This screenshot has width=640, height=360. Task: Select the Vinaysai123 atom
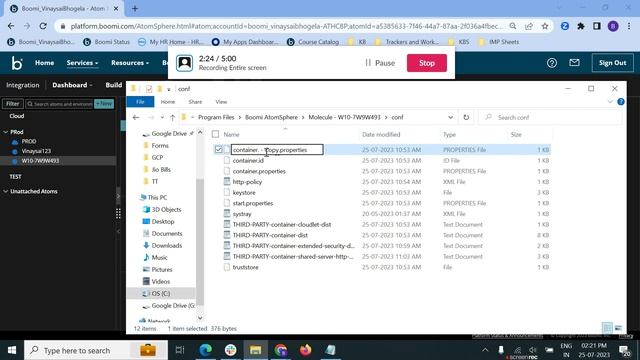[36, 151]
